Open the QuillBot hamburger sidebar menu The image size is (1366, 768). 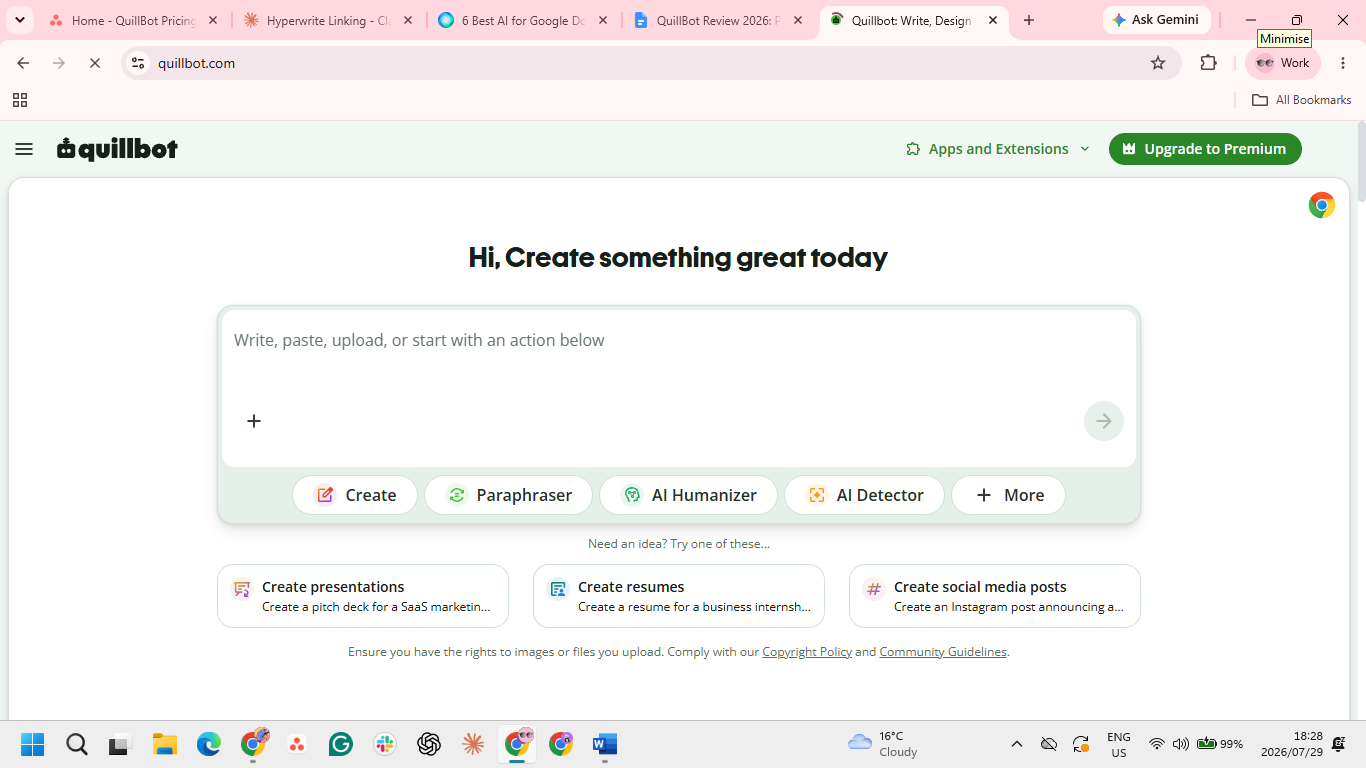[24, 149]
